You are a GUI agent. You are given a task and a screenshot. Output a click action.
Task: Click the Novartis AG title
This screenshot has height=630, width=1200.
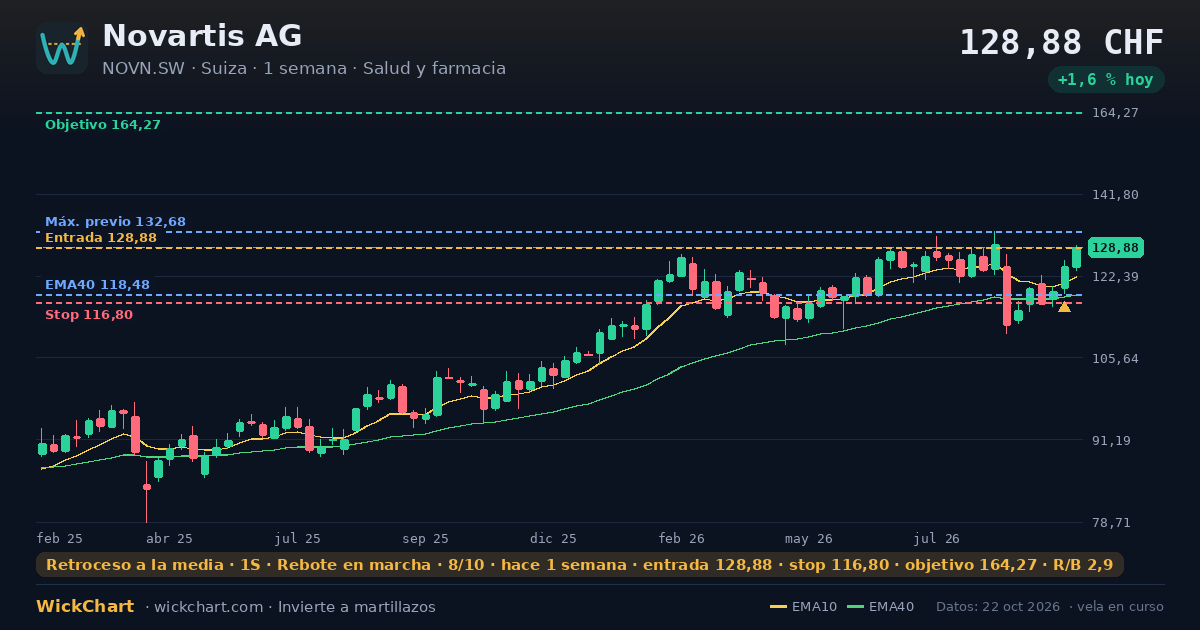tap(202, 36)
